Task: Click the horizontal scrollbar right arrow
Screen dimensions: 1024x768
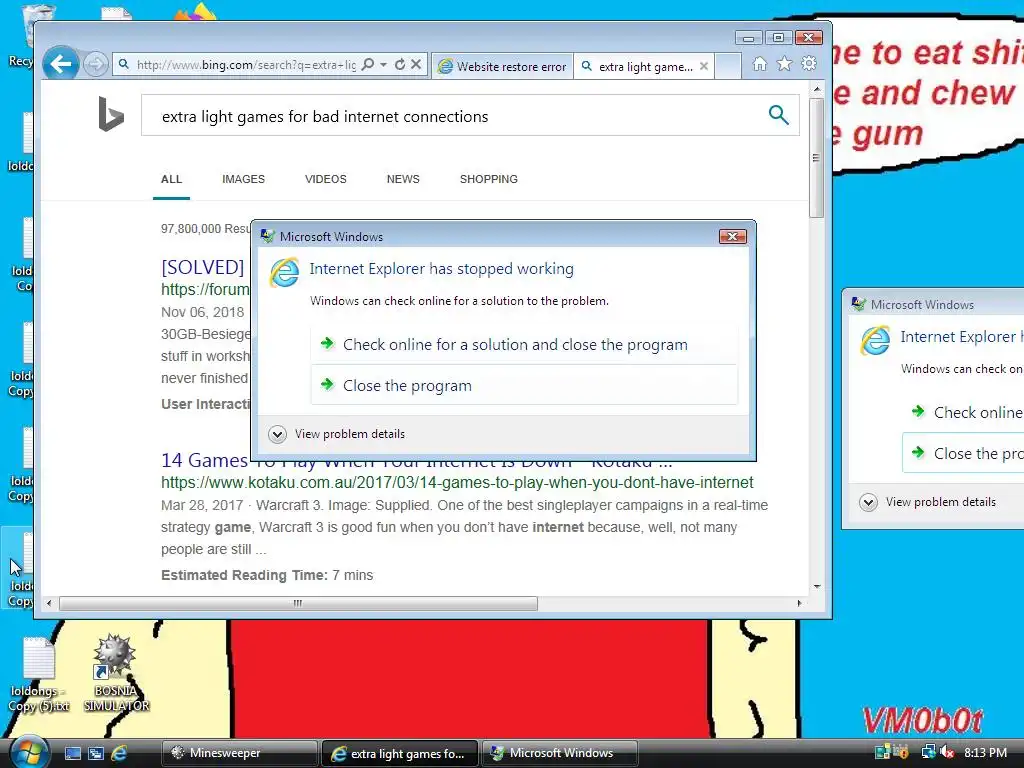Action: pyautogui.click(x=799, y=603)
